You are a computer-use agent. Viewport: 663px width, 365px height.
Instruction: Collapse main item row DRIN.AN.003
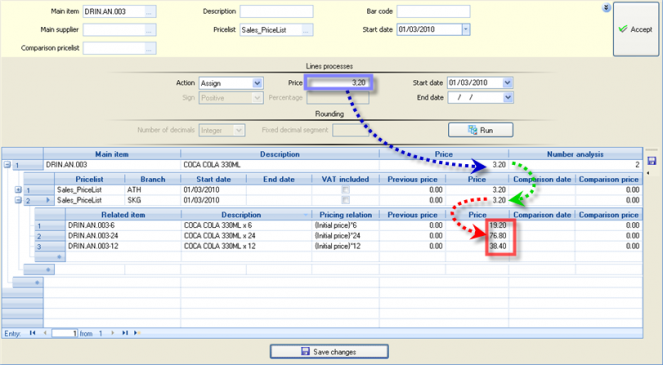[7, 165]
